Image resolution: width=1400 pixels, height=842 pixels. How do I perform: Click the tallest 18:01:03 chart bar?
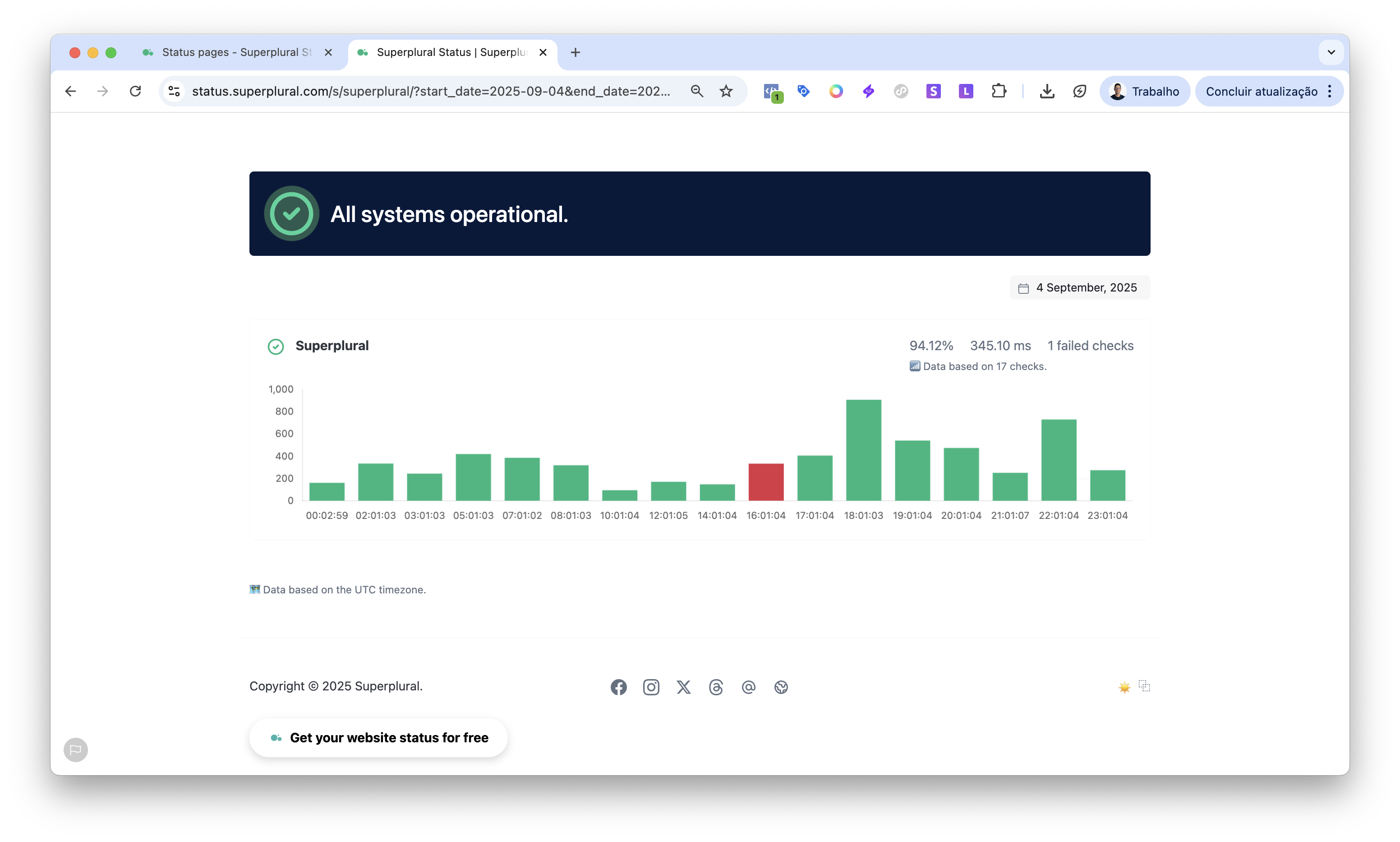pyautogui.click(x=863, y=450)
